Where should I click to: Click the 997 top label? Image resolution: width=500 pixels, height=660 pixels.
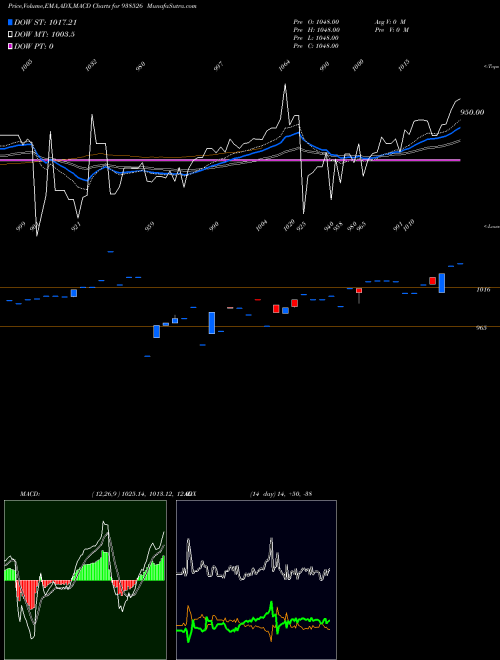(x=218, y=66)
